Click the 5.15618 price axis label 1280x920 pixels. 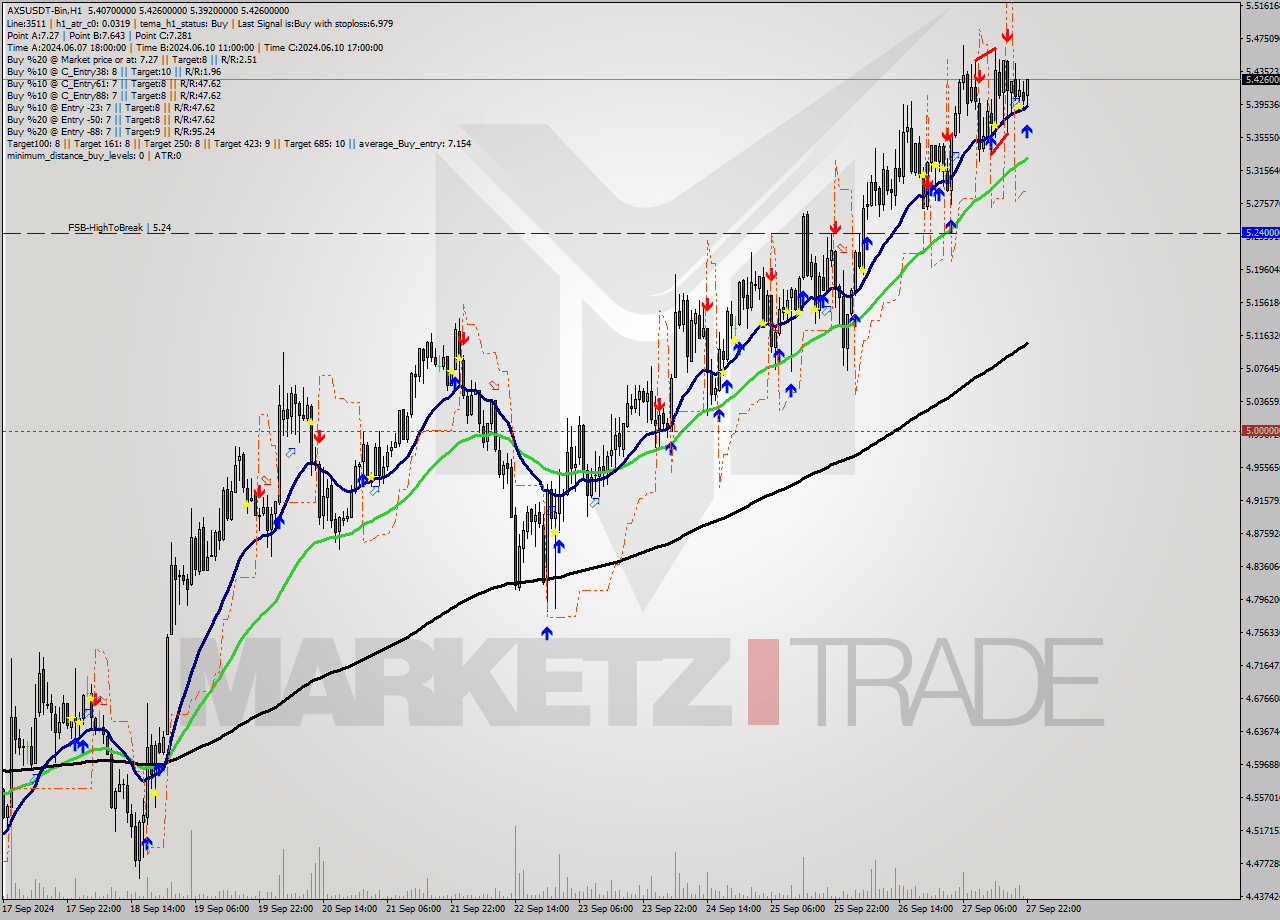coord(1261,302)
